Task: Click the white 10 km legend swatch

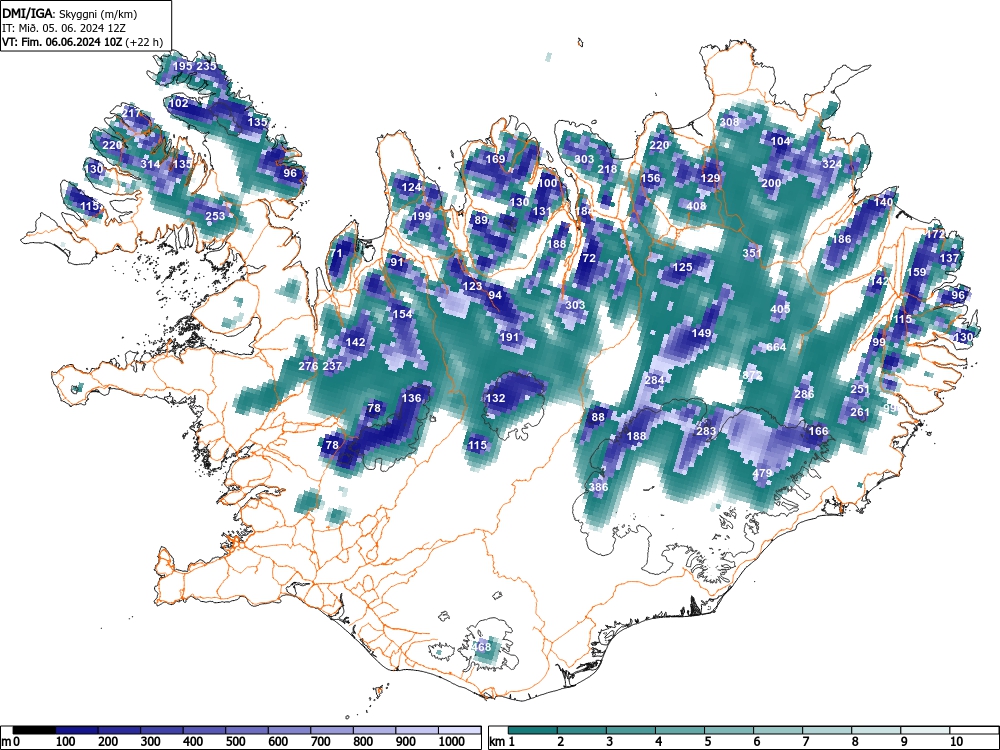Action: coord(973,730)
